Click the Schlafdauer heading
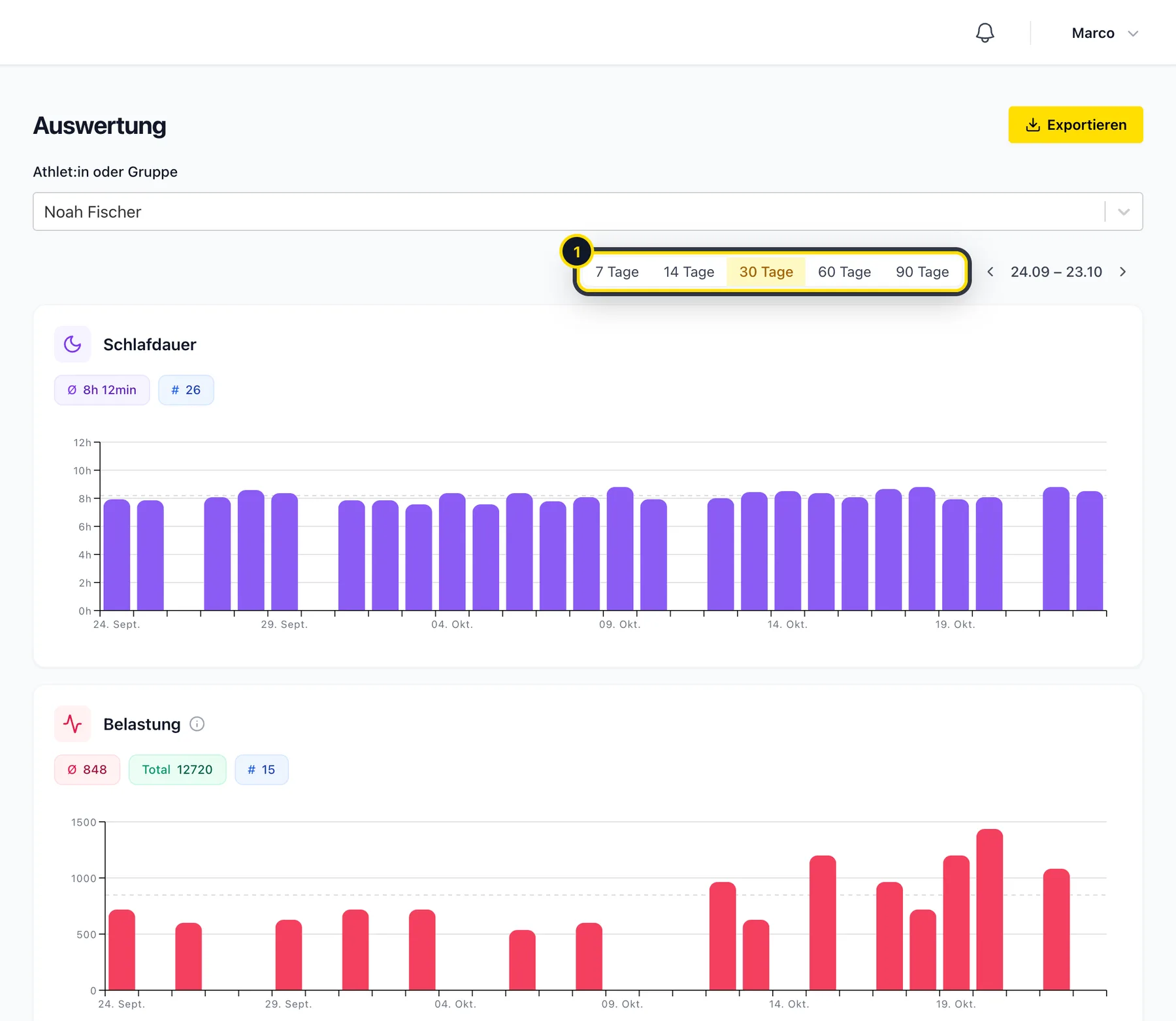Image resolution: width=1176 pixels, height=1021 pixels. click(150, 344)
